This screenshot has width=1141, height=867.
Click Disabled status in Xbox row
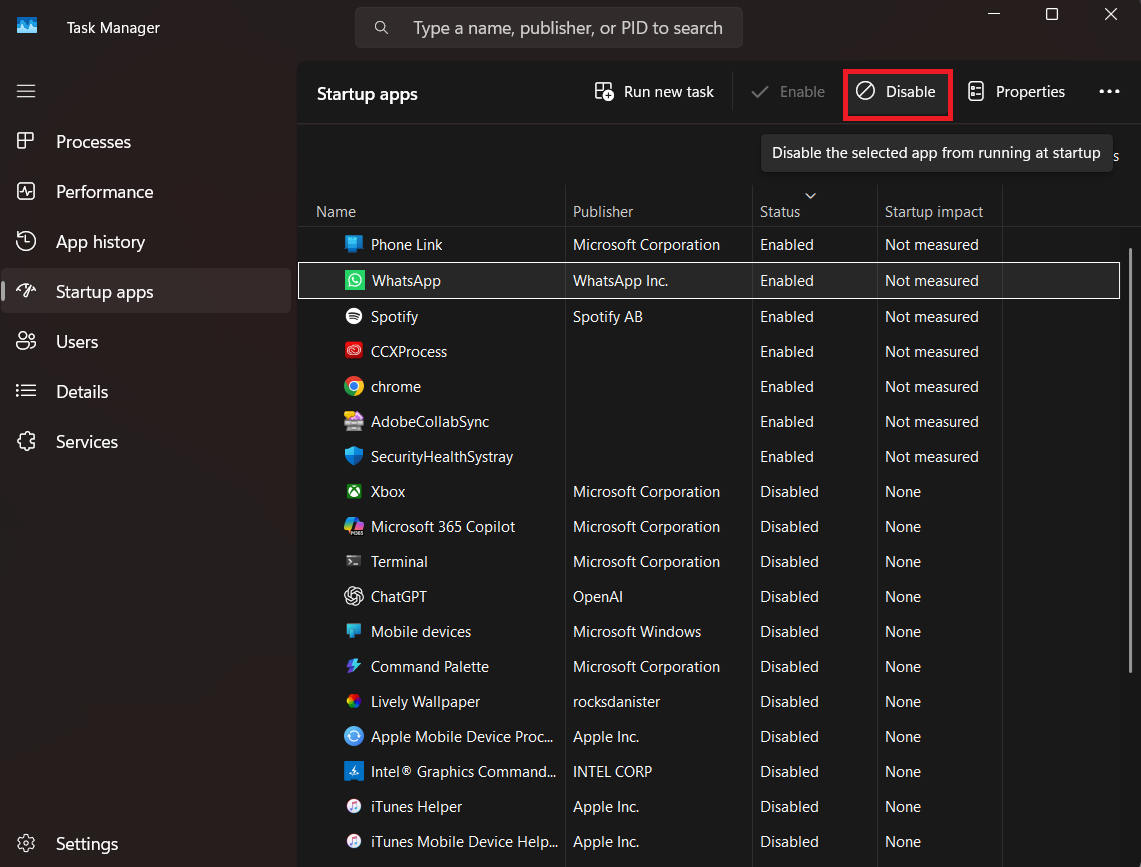[789, 492]
